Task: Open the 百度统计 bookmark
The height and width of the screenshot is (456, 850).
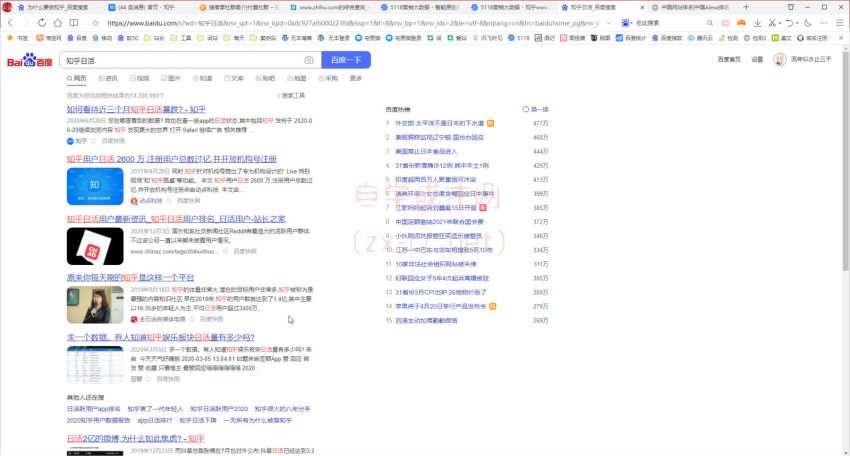Action: (x=631, y=38)
